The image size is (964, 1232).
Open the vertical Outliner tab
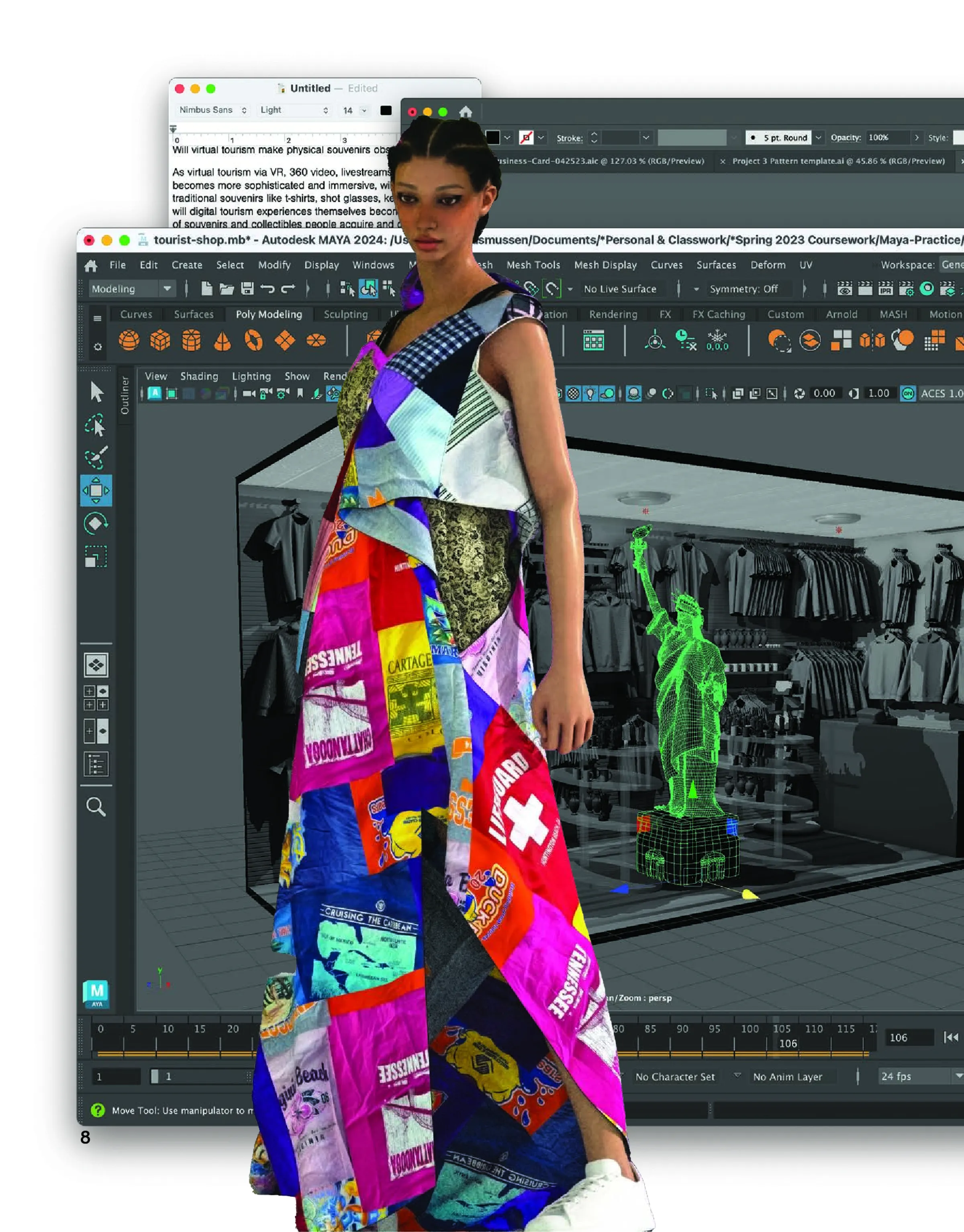[125, 396]
